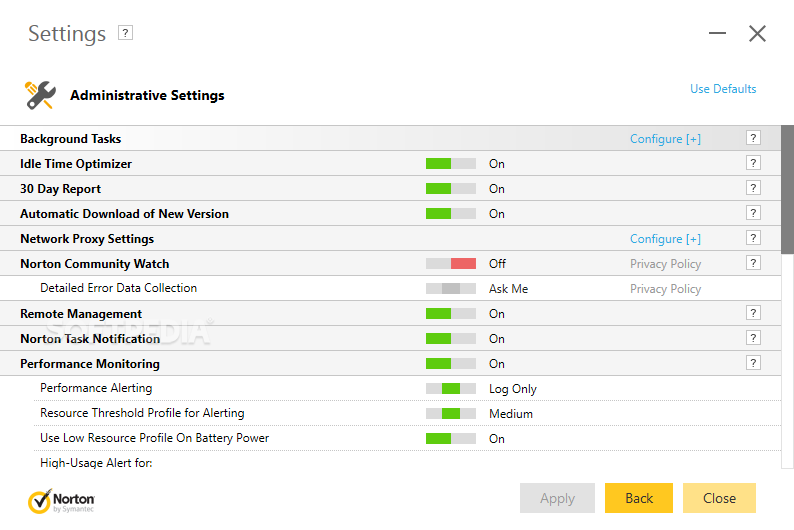This screenshot has height=530, width=794.
Task: Toggle the Idle Time Optimizer switch
Action: (x=451, y=164)
